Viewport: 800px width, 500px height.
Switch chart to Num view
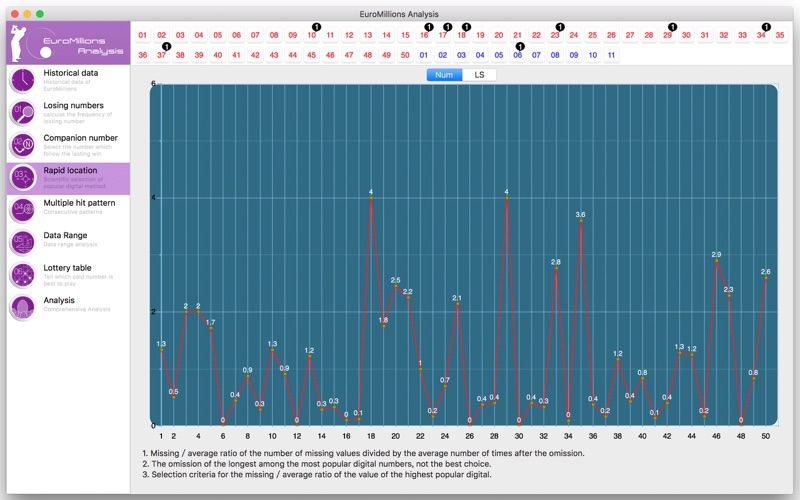click(x=444, y=75)
